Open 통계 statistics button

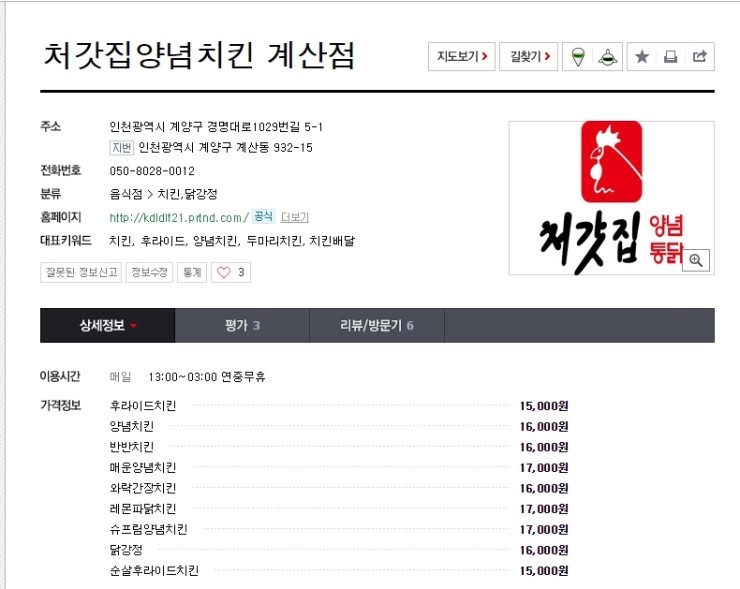[192, 272]
